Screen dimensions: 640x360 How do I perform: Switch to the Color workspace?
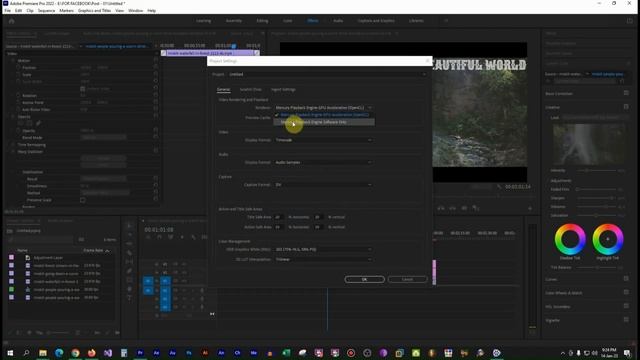[x=287, y=21]
